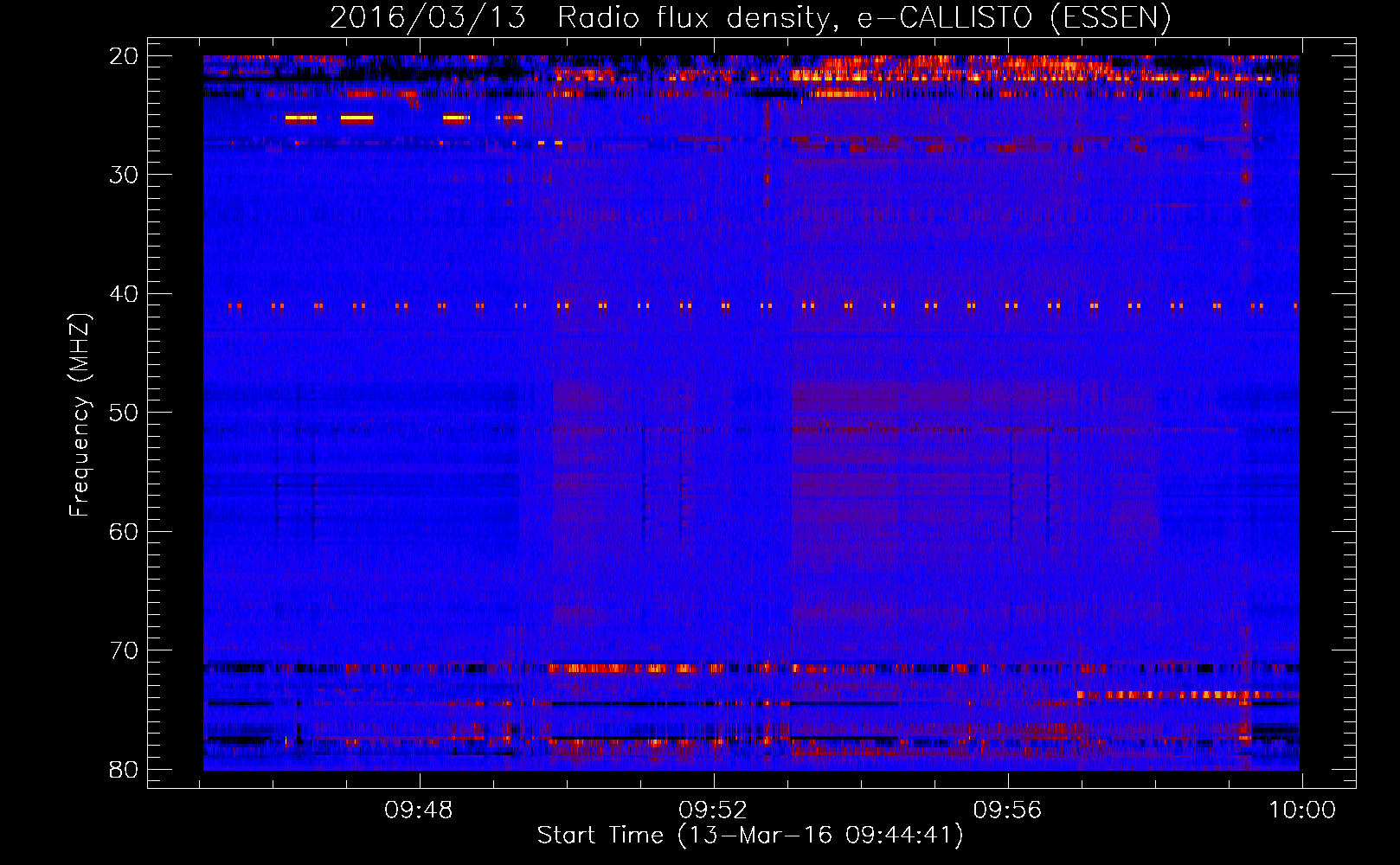Click the 09:52 time tick label
This screenshot has height=865, width=1400.
pos(713,811)
